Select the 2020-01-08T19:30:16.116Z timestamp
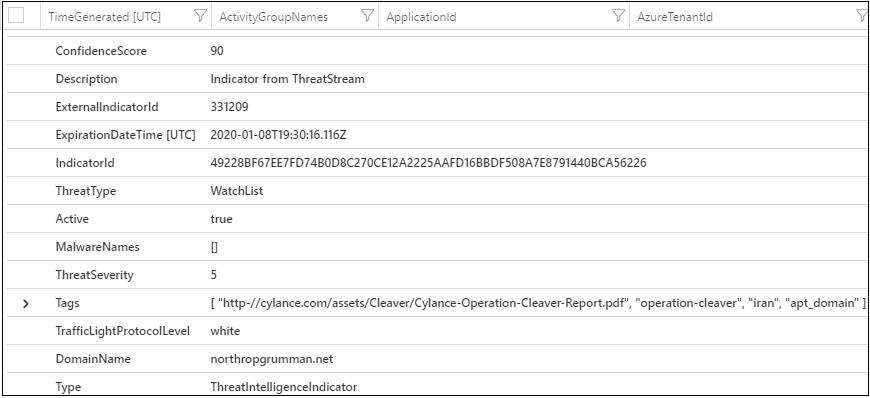870x398 pixels. [279, 135]
